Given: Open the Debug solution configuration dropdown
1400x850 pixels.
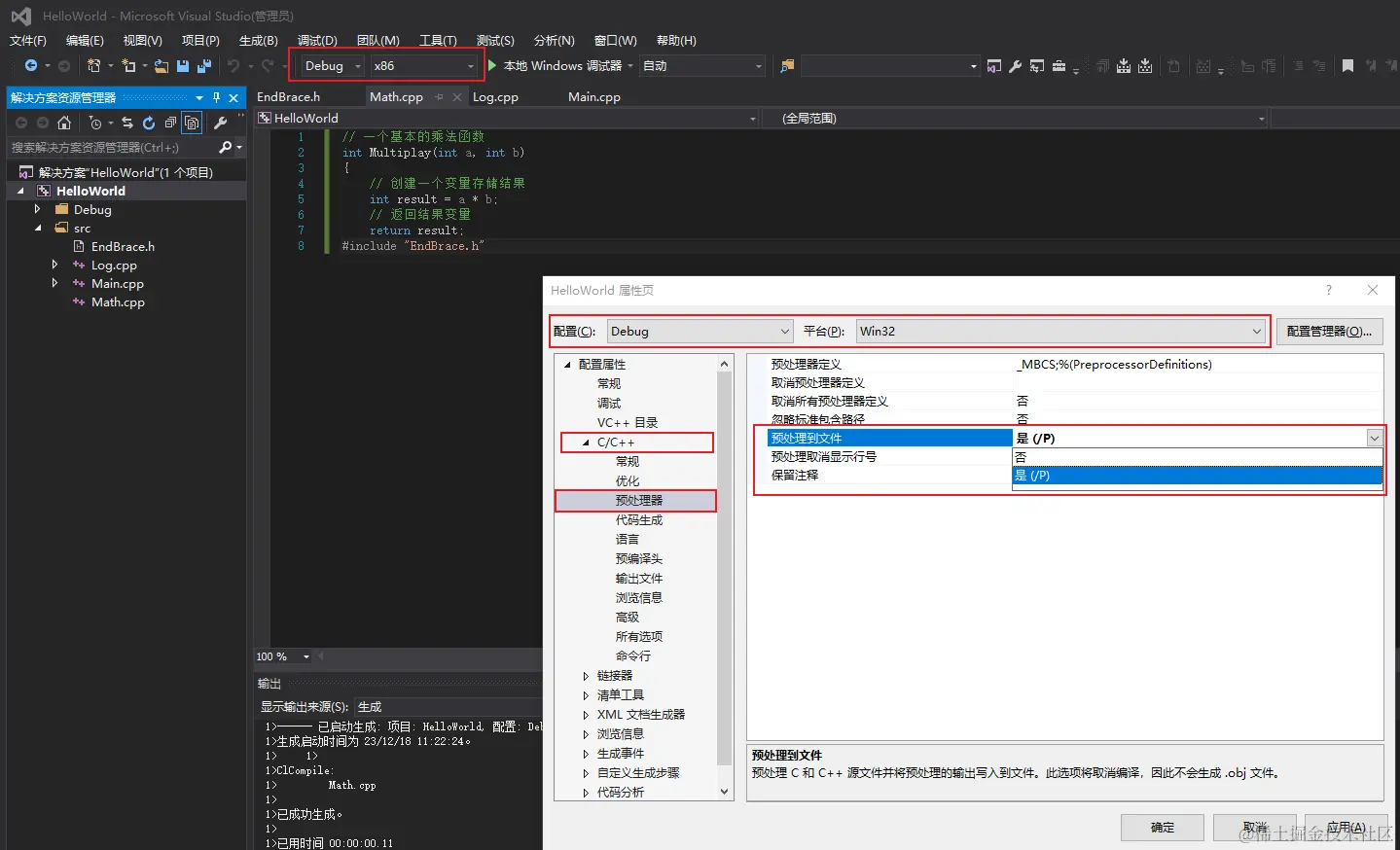Looking at the screenshot, I should [x=332, y=66].
